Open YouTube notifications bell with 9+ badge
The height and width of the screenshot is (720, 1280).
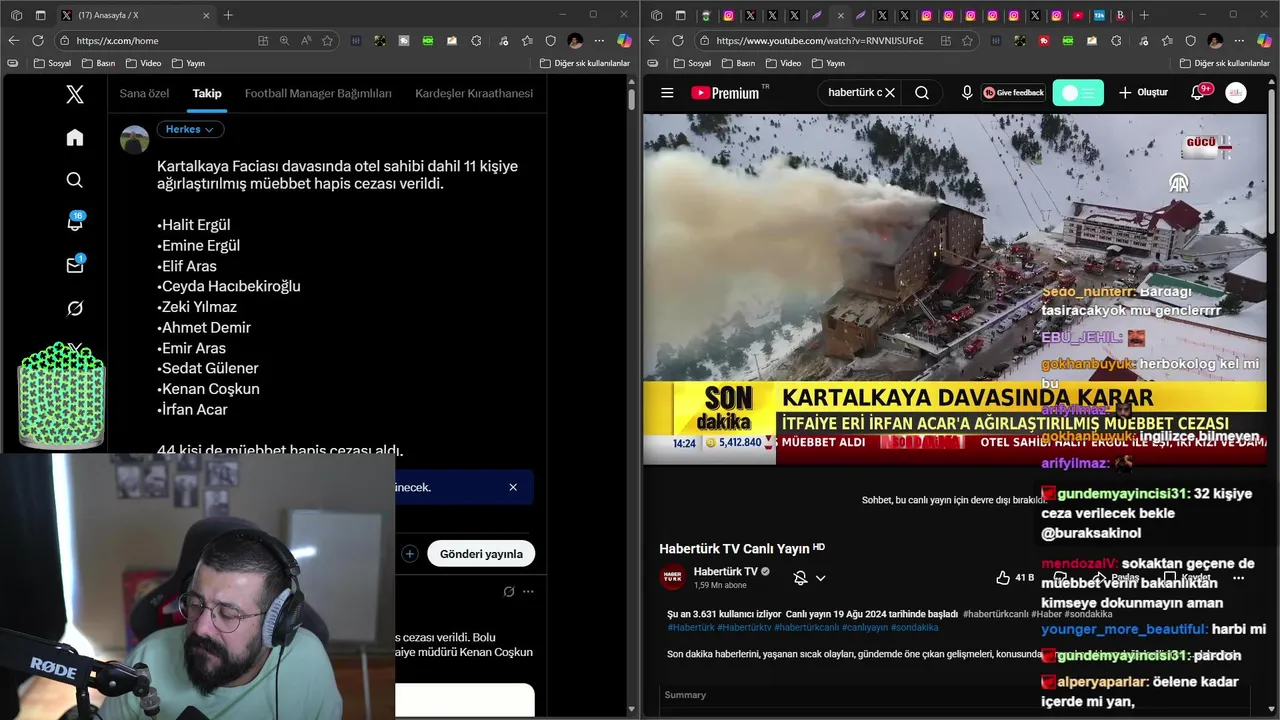1198,93
